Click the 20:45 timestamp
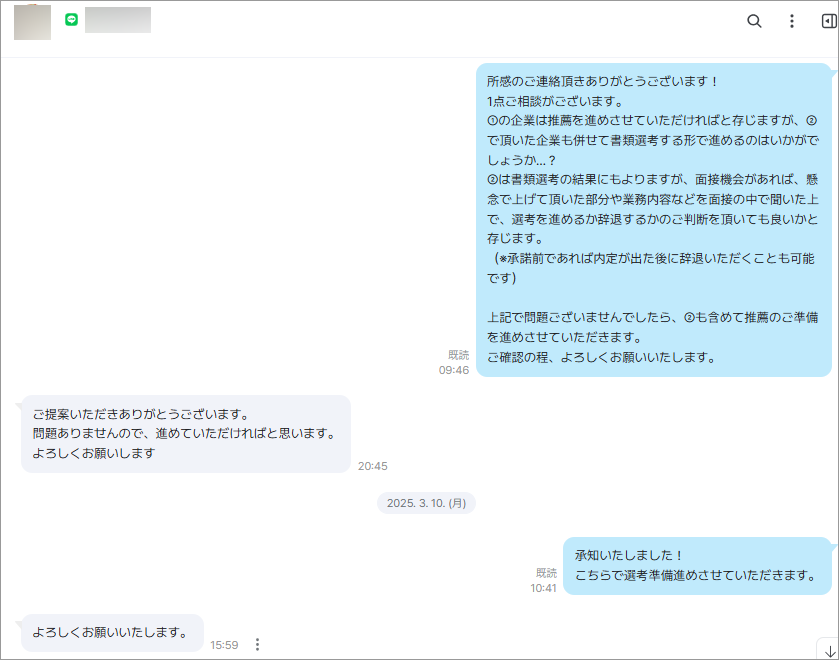 373,466
